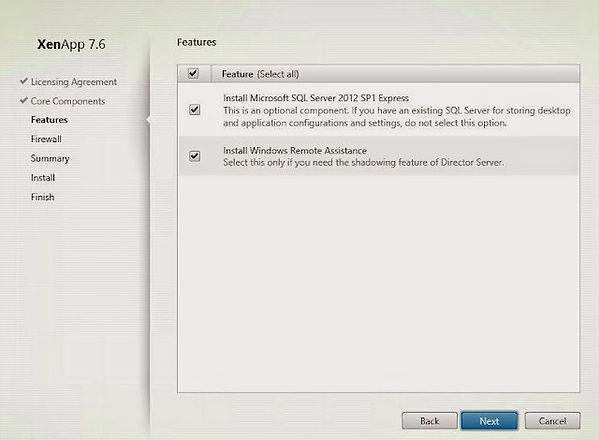Click the checkmark icon beside Core Components
The image size is (599, 440).
pos(24,100)
